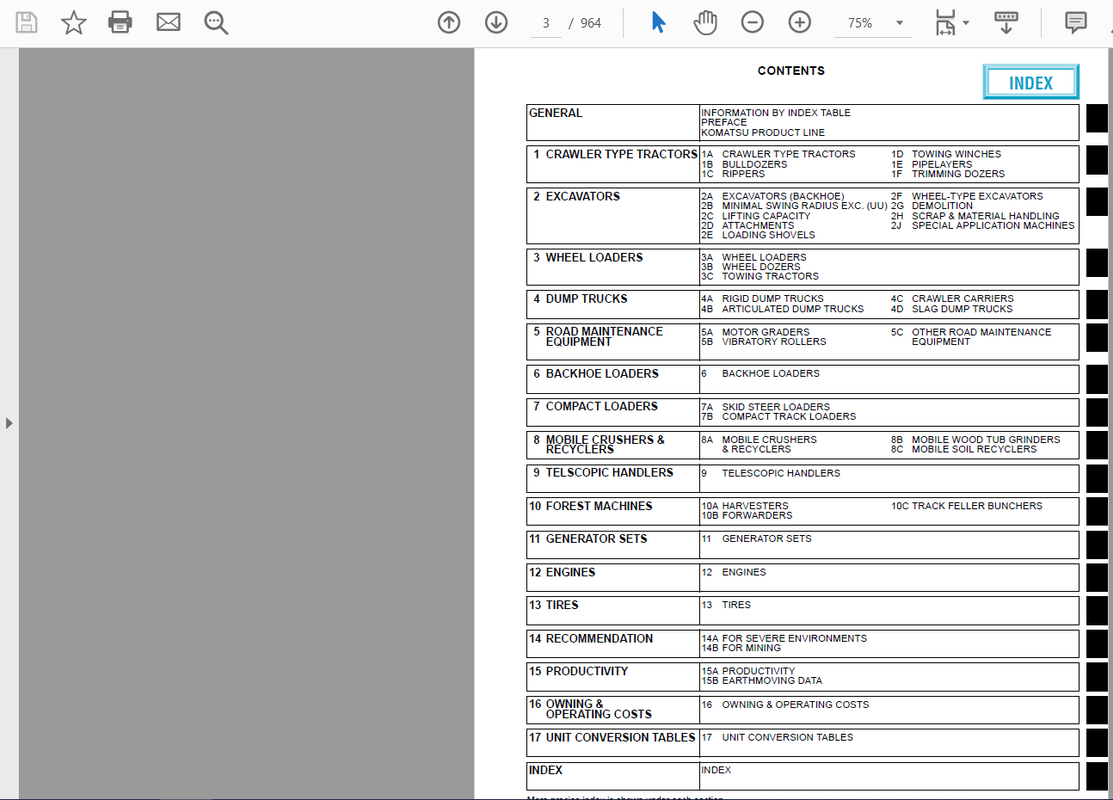
Task: Zoom out with the minus icon
Action: (752, 23)
